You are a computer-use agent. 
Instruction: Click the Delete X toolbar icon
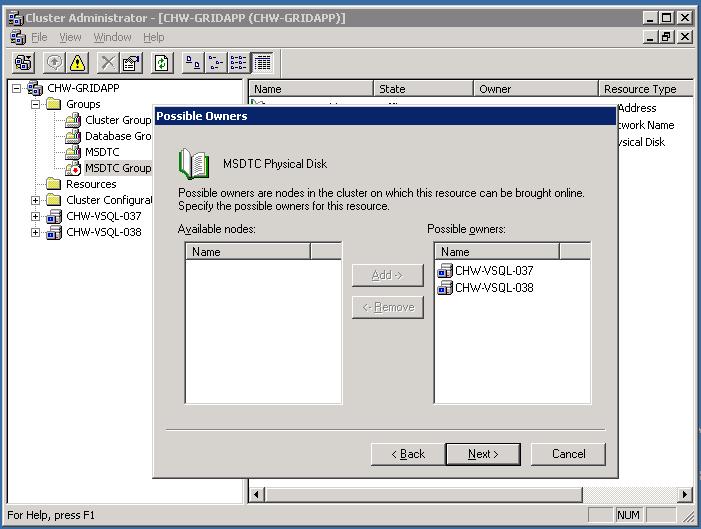tap(108, 62)
